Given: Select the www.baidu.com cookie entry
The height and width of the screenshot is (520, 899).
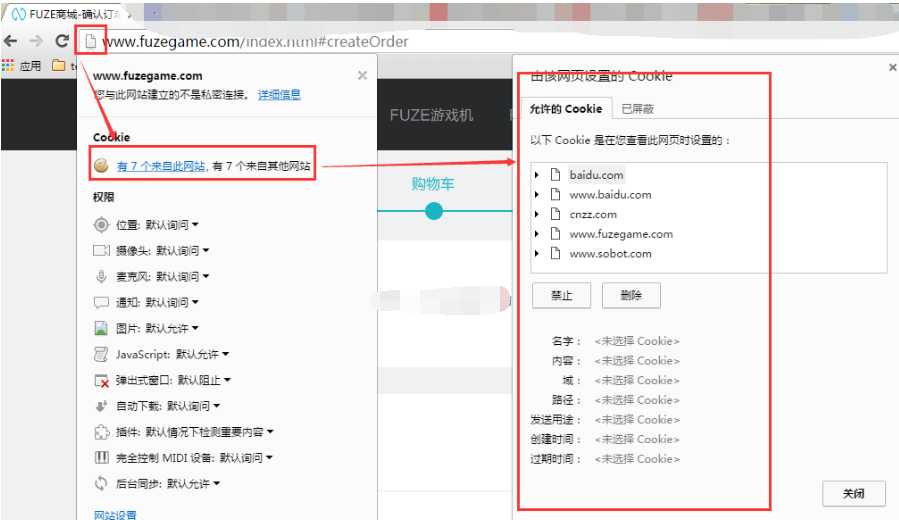Looking at the screenshot, I should coord(610,194).
